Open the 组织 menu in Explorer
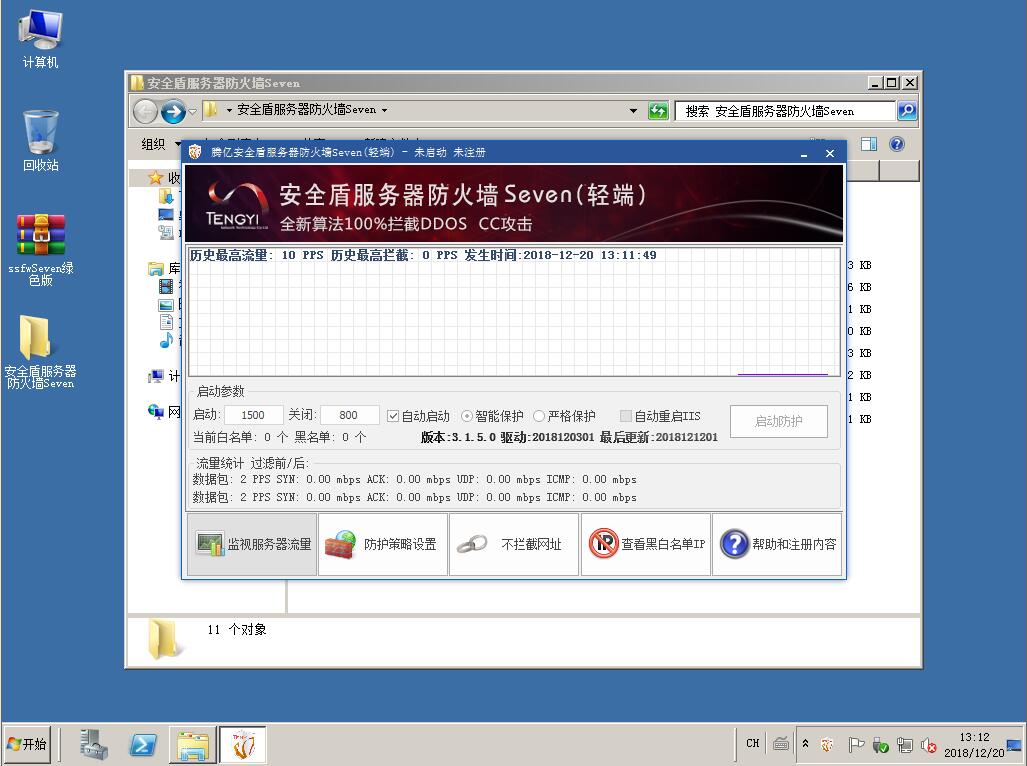Image resolution: width=1027 pixels, height=766 pixels. (x=160, y=144)
